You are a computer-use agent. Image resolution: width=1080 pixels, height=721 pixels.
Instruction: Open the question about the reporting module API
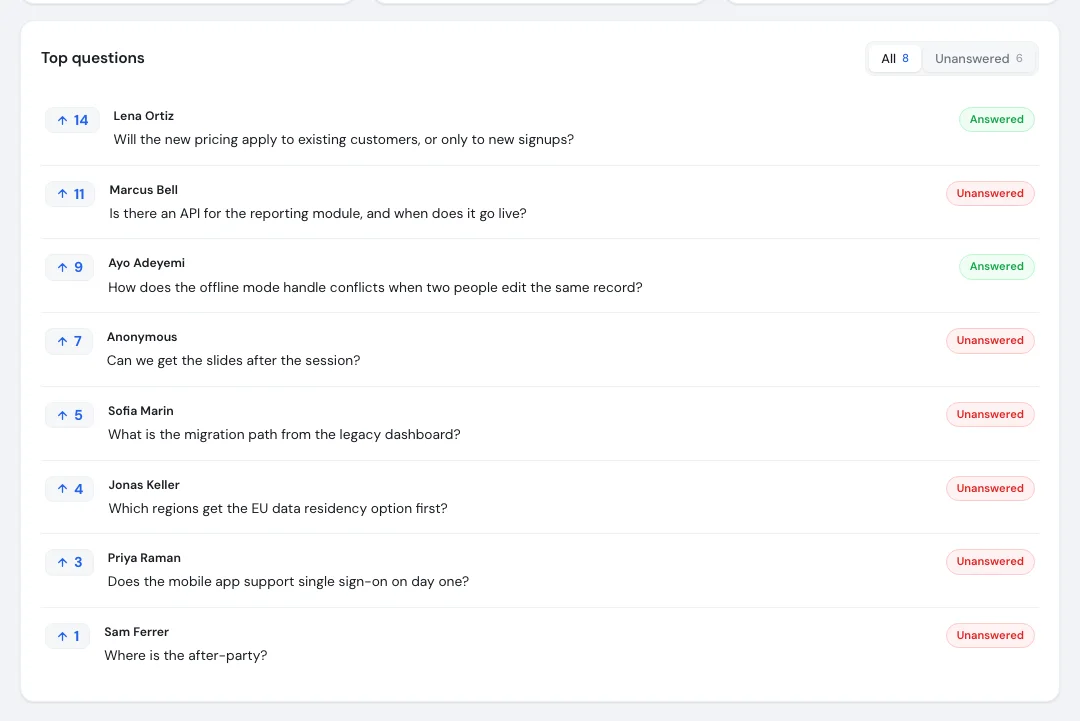pos(318,213)
